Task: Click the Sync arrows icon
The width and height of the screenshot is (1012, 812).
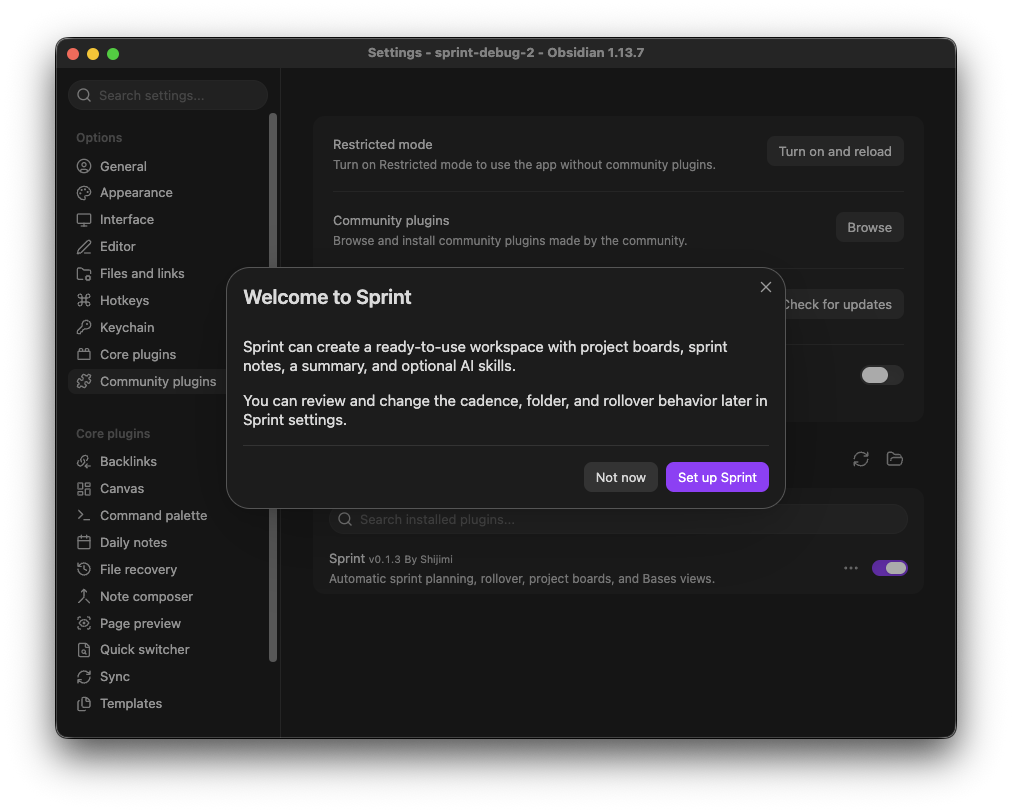Action: [x=84, y=676]
